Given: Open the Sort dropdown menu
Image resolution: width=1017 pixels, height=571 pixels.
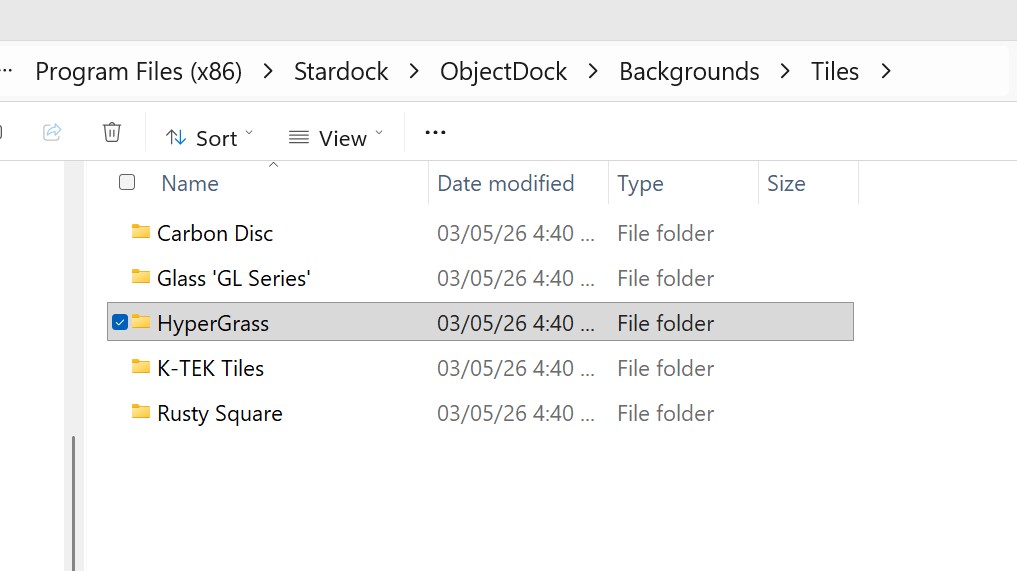Looking at the screenshot, I should click(x=209, y=138).
